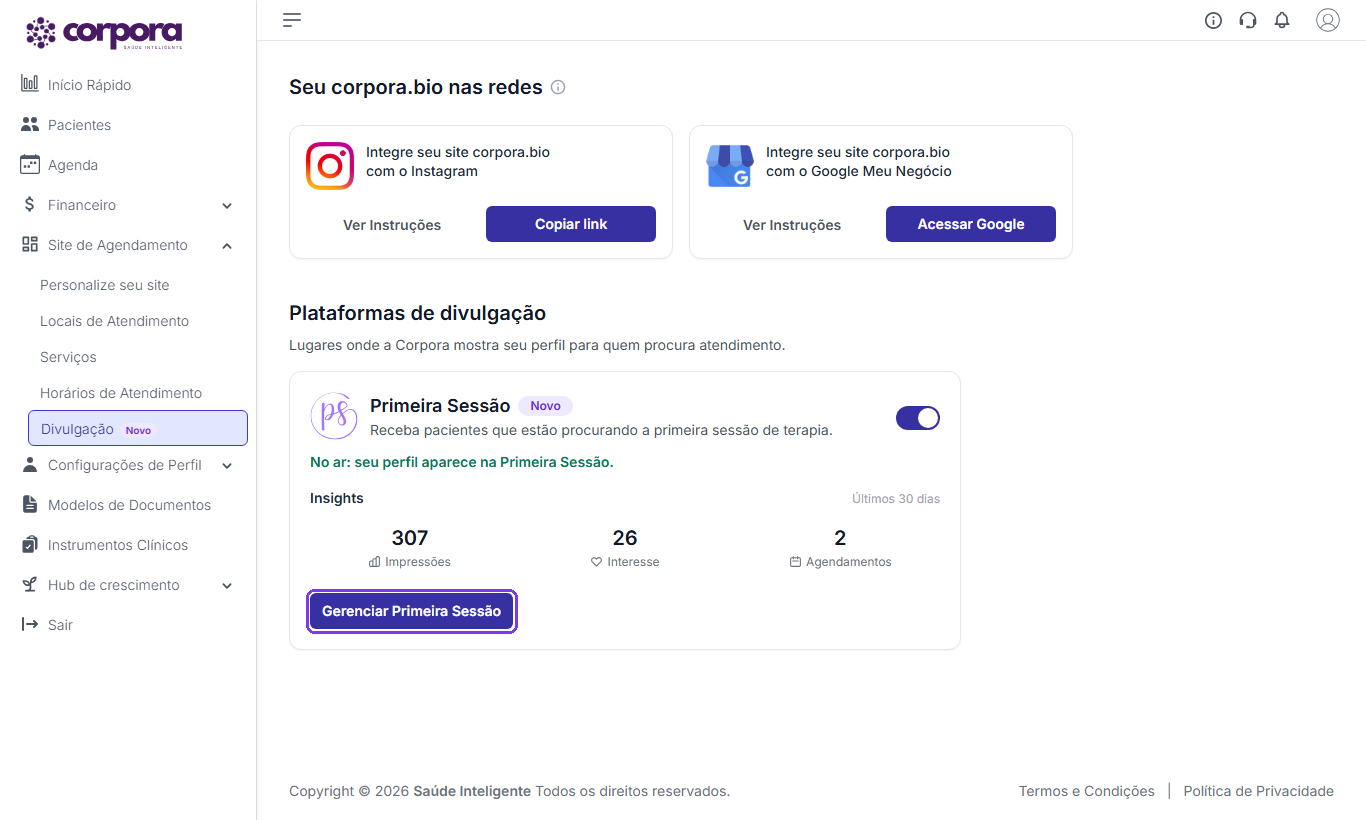Click Gerenciar Primeira Sessão button
This screenshot has height=820, width=1366.
411,611
